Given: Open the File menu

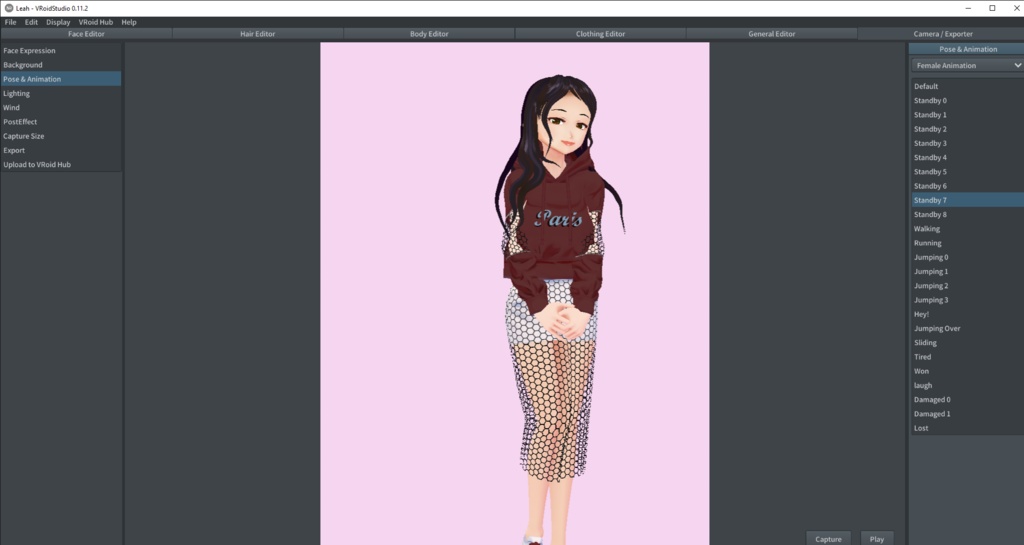Looking at the screenshot, I should coord(10,22).
